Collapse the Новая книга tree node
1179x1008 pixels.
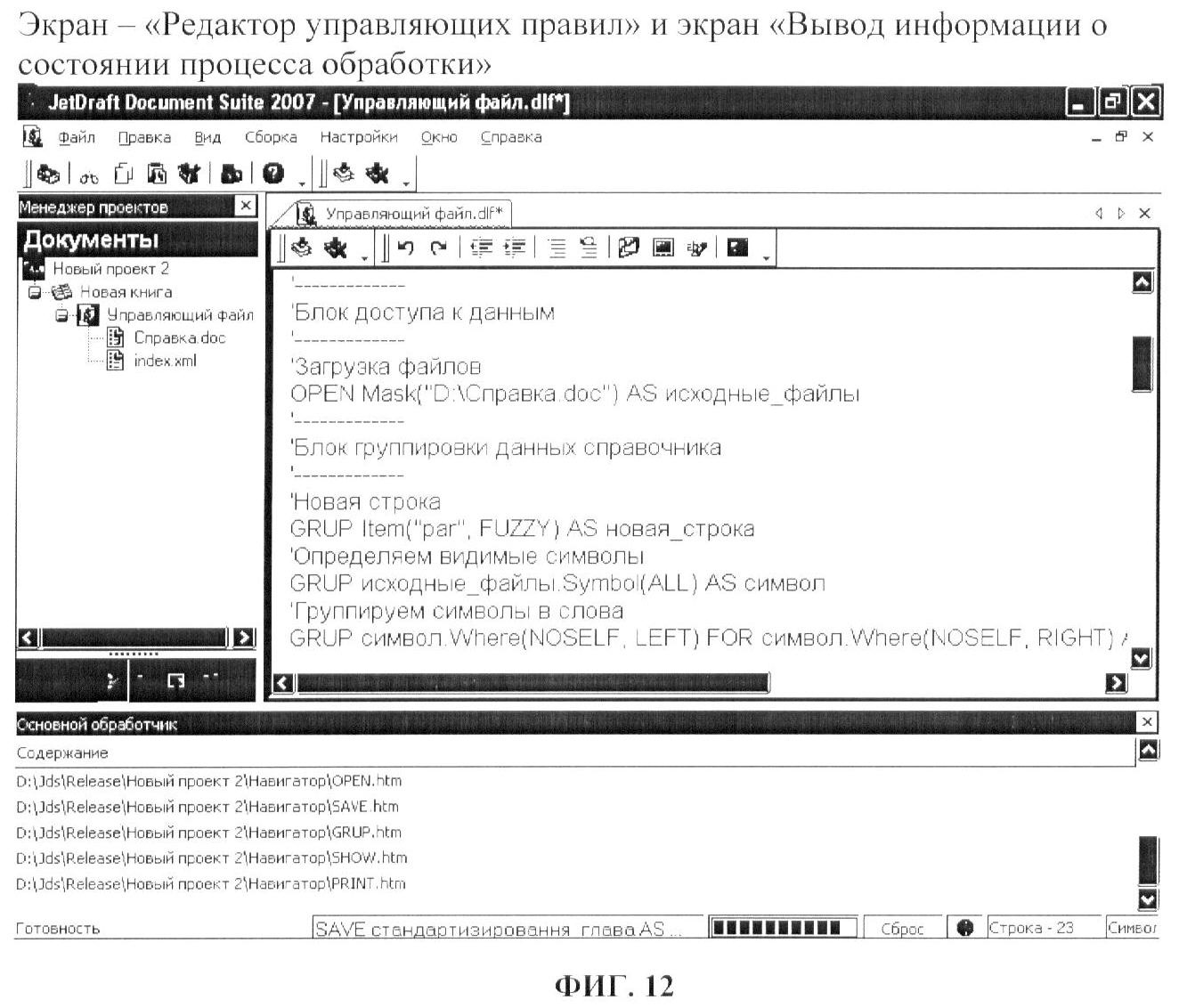(x=35, y=292)
